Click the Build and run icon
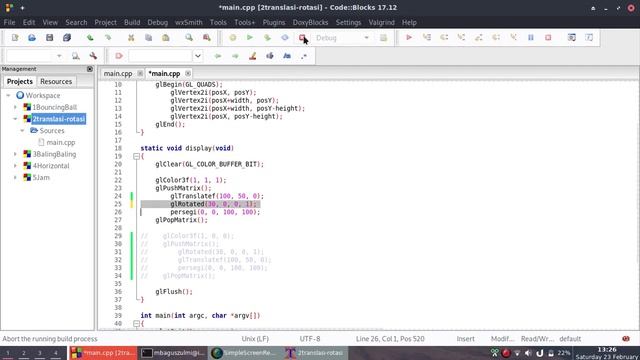 pos(267,38)
